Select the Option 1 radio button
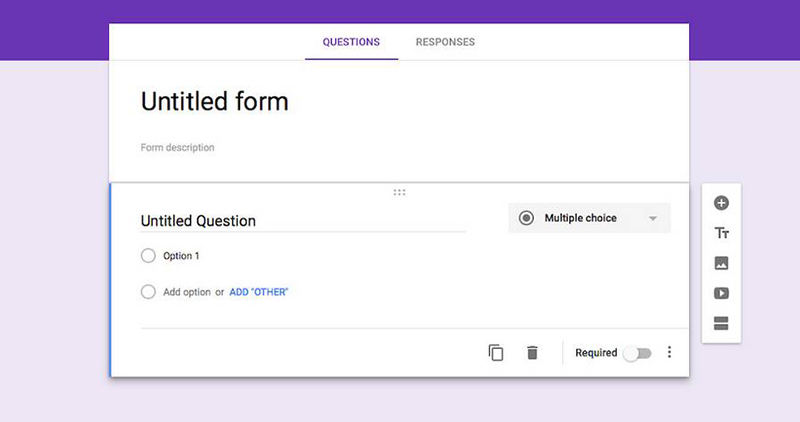The width and height of the screenshot is (800, 422). [x=149, y=256]
